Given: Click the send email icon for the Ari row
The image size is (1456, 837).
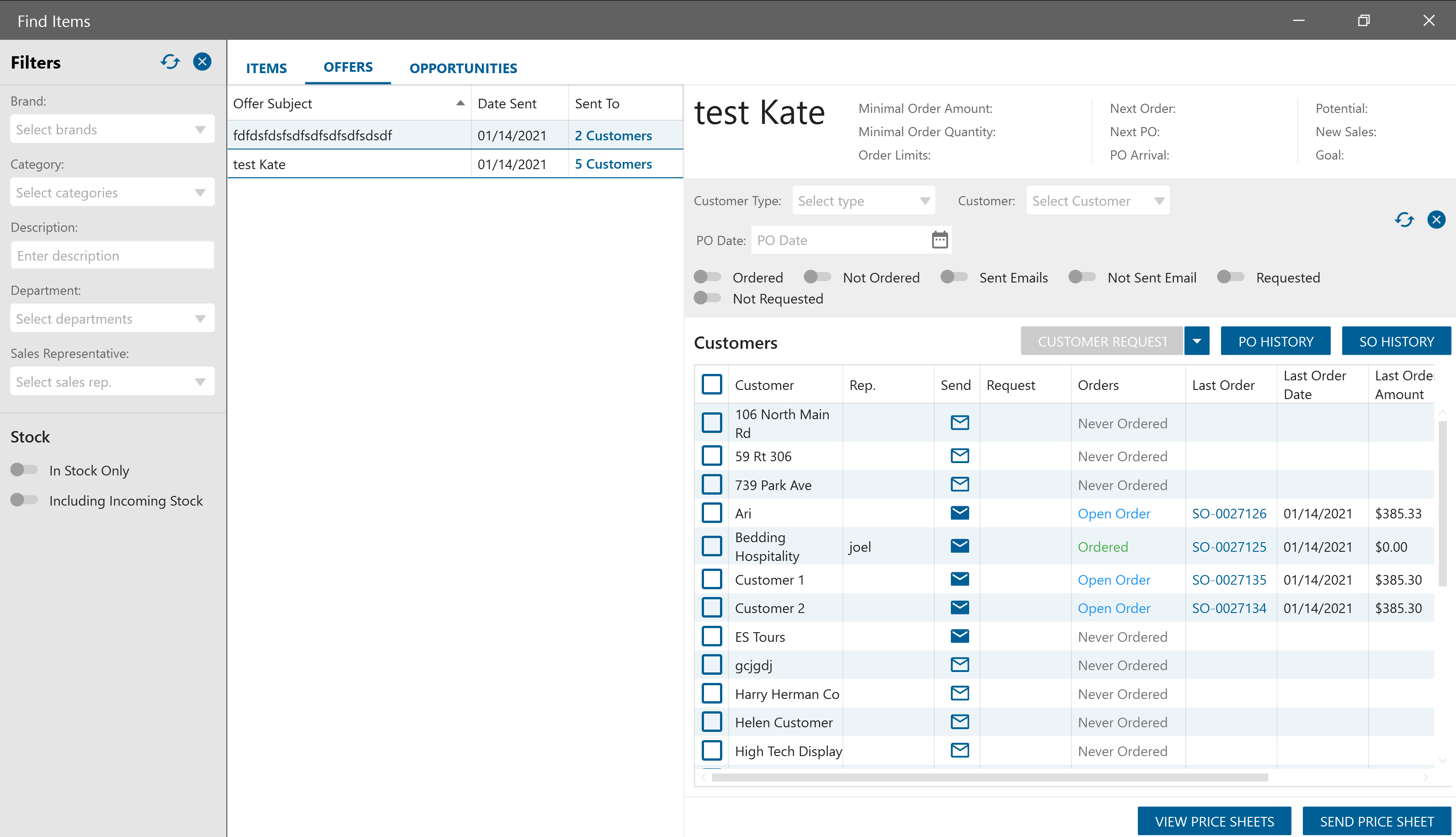Looking at the screenshot, I should tap(960, 513).
